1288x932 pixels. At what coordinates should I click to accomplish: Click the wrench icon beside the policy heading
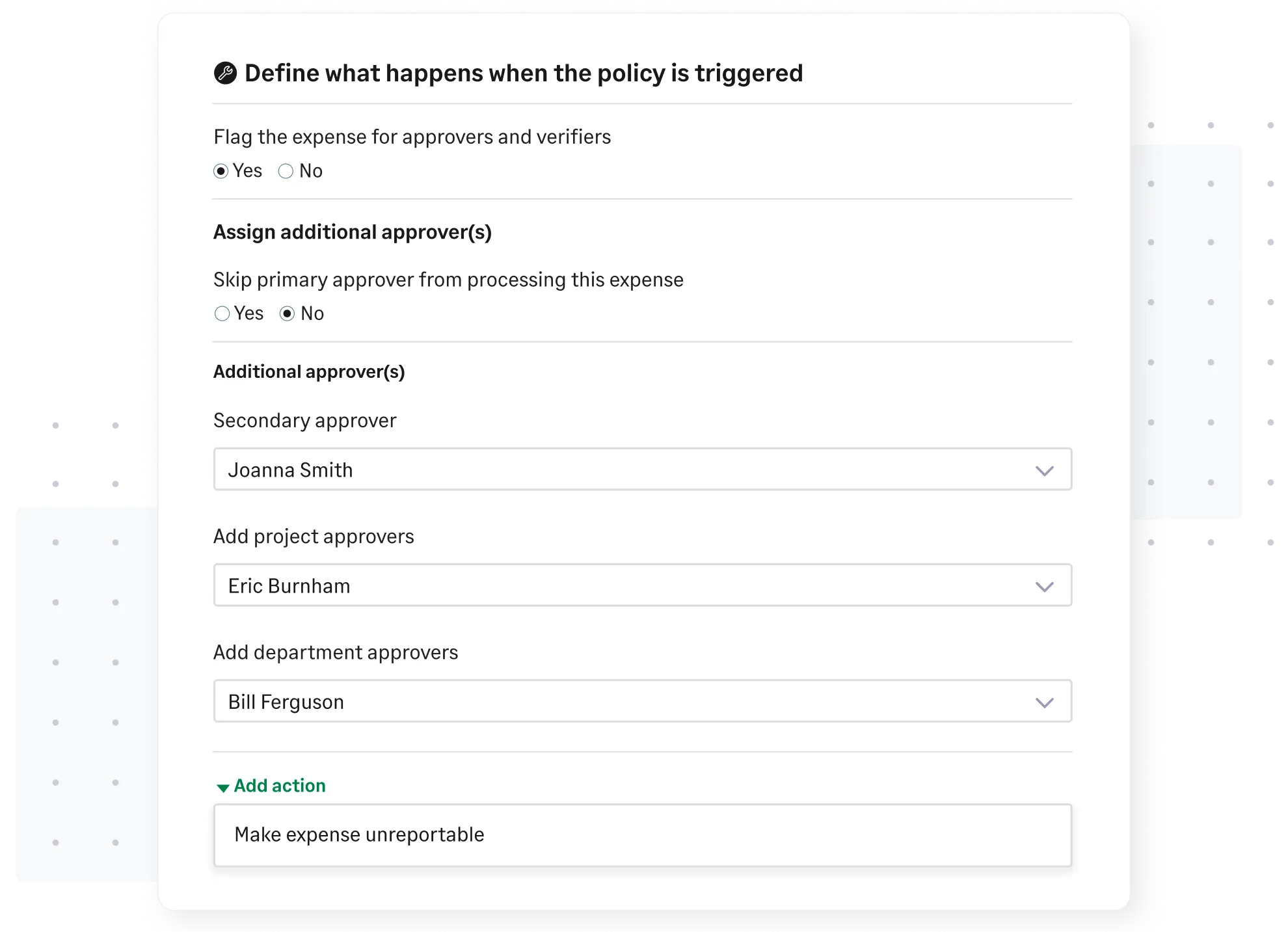point(224,73)
